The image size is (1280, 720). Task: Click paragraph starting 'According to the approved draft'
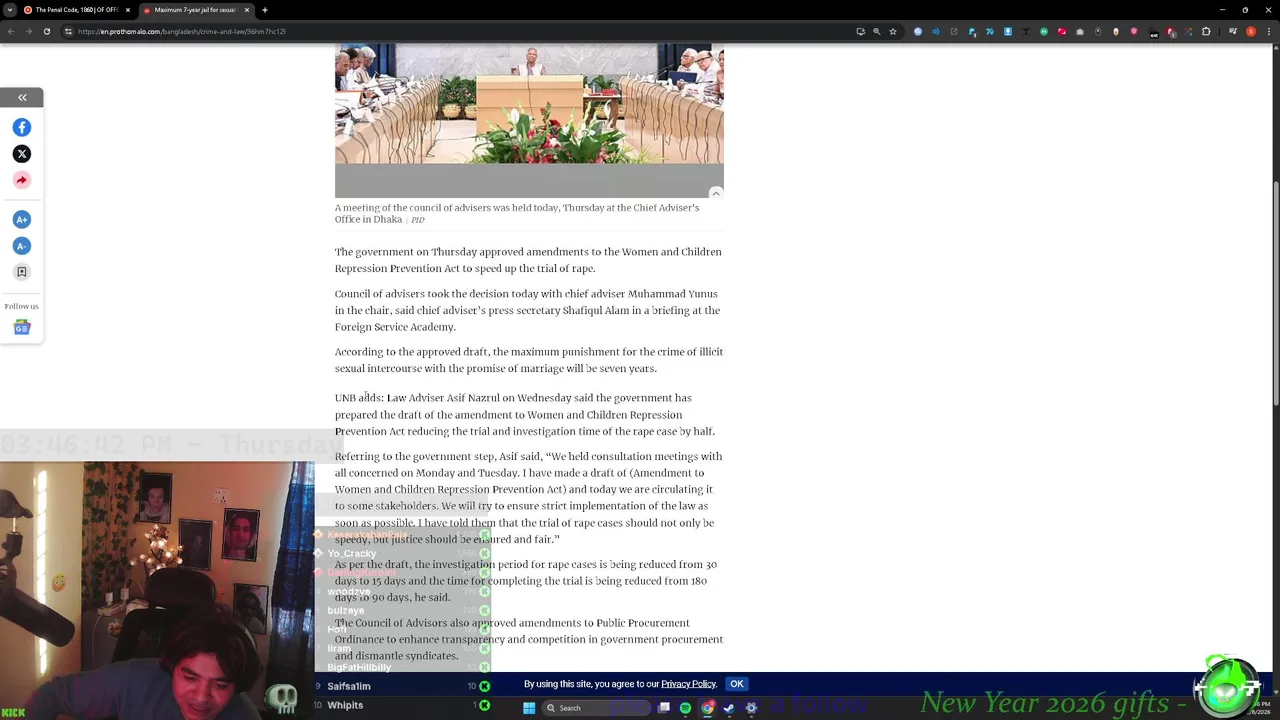(529, 360)
